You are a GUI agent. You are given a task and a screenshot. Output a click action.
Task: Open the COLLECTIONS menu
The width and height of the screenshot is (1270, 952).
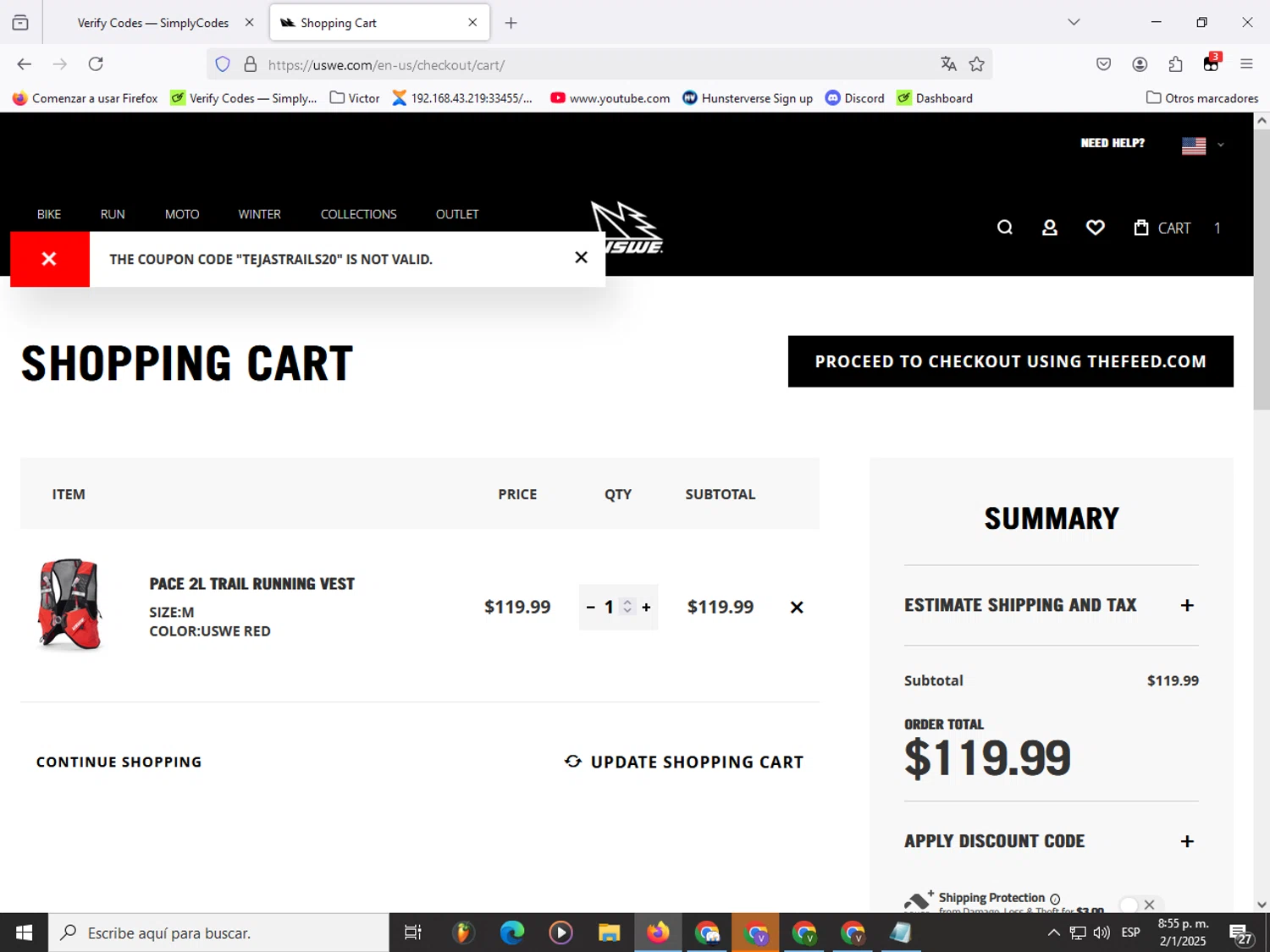358,214
